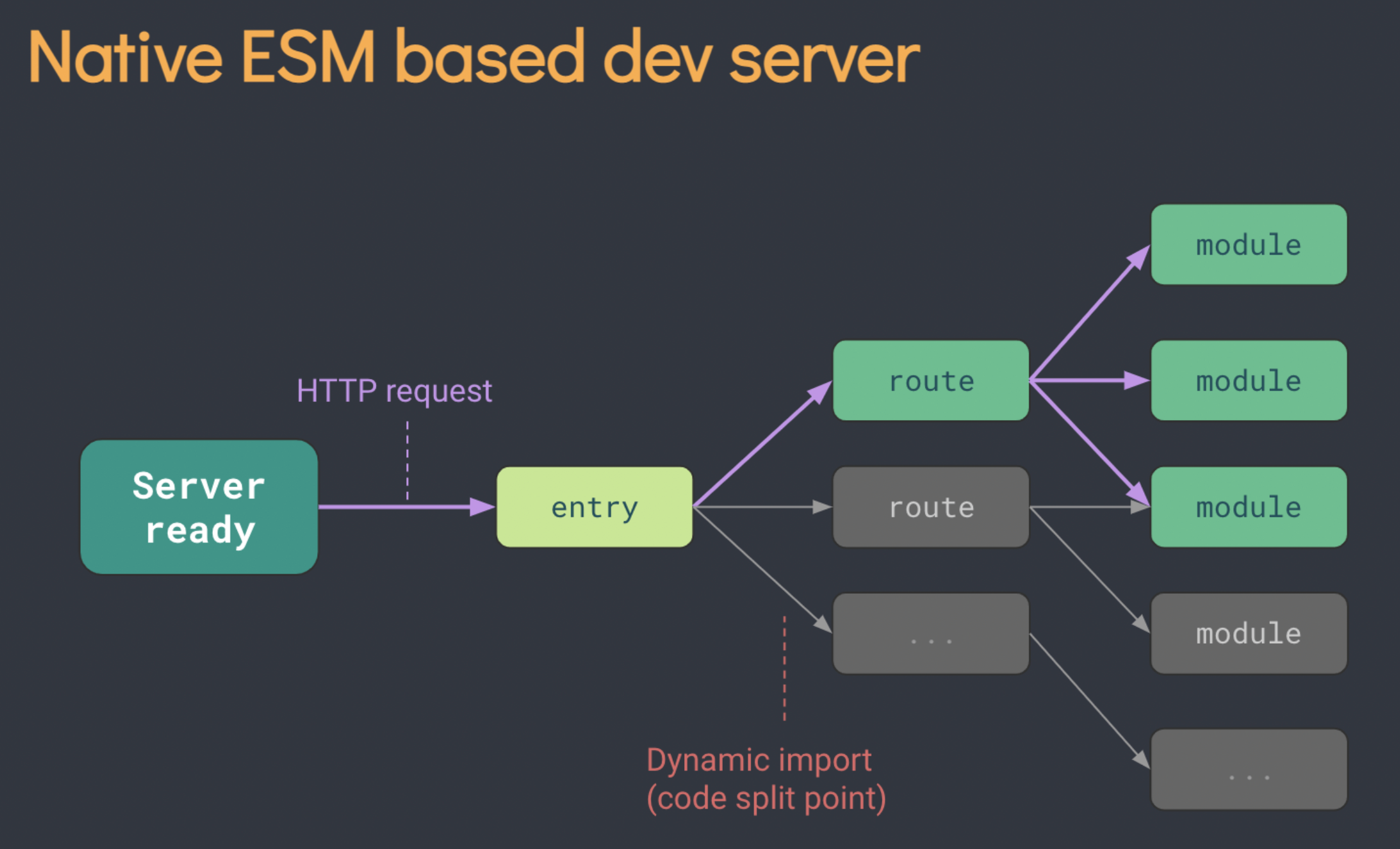Click the gray route node
Viewport: 1400px width, 849px height.
[931, 507]
